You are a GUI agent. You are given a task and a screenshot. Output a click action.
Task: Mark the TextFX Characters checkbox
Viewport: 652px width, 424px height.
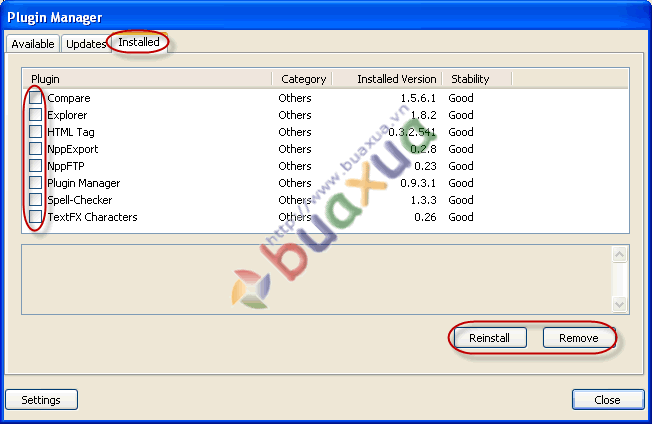coord(35,217)
